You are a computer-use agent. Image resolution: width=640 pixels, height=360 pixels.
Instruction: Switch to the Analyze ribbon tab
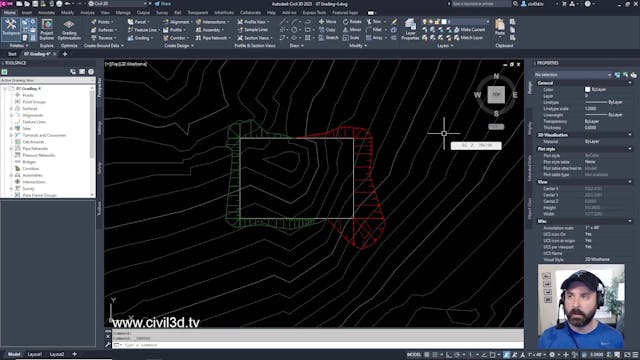click(87, 13)
